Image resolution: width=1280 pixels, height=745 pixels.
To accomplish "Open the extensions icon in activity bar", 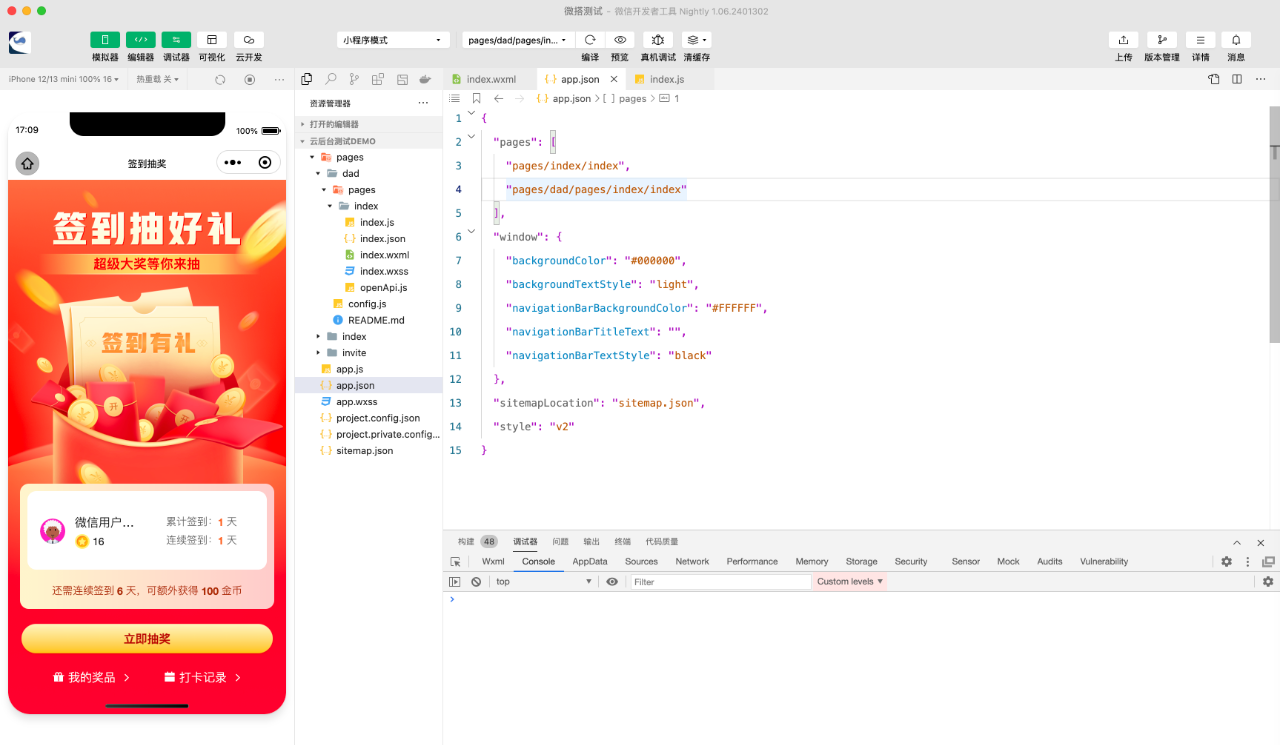I will click(378, 79).
